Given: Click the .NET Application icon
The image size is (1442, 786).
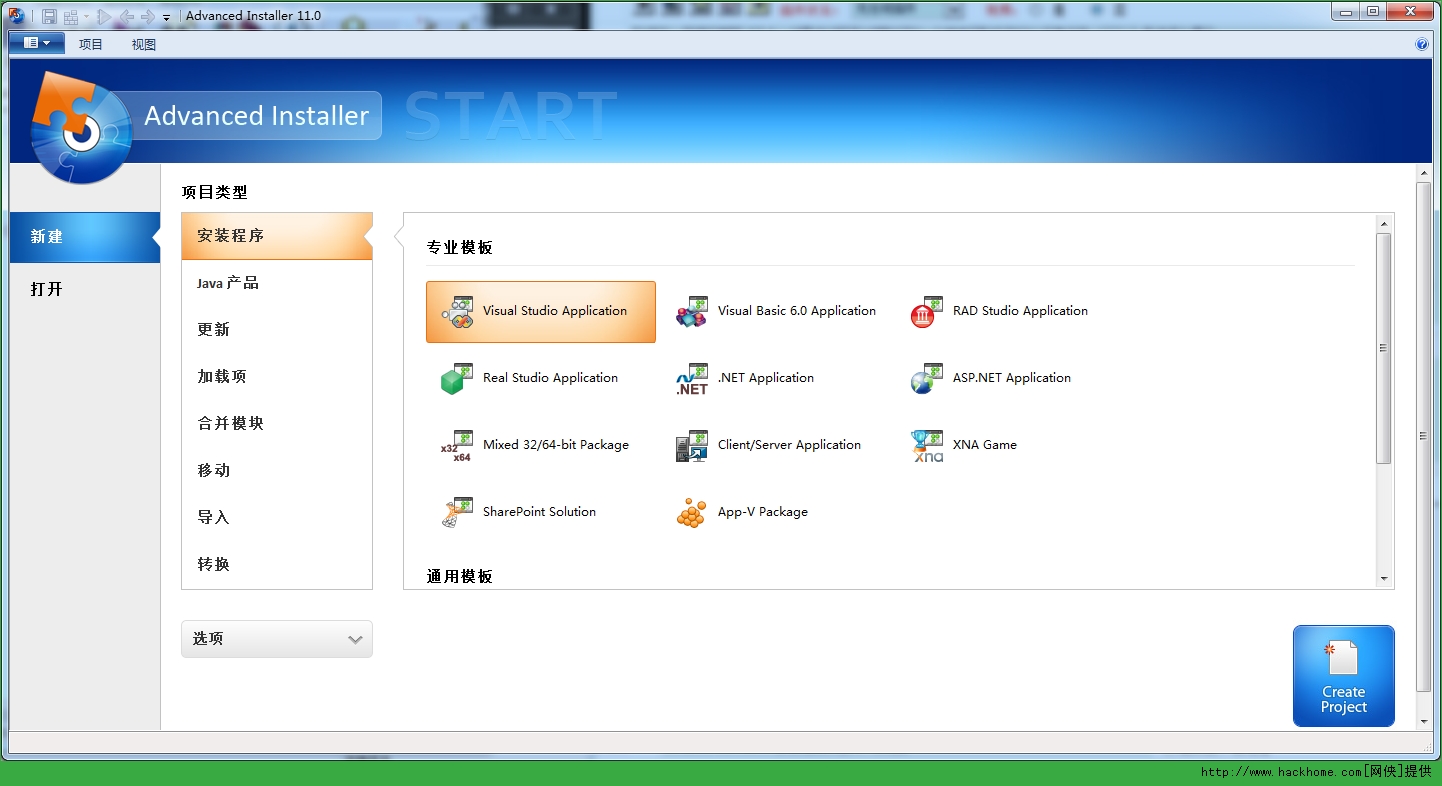Looking at the screenshot, I should pyautogui.click(x=692, y=379).
